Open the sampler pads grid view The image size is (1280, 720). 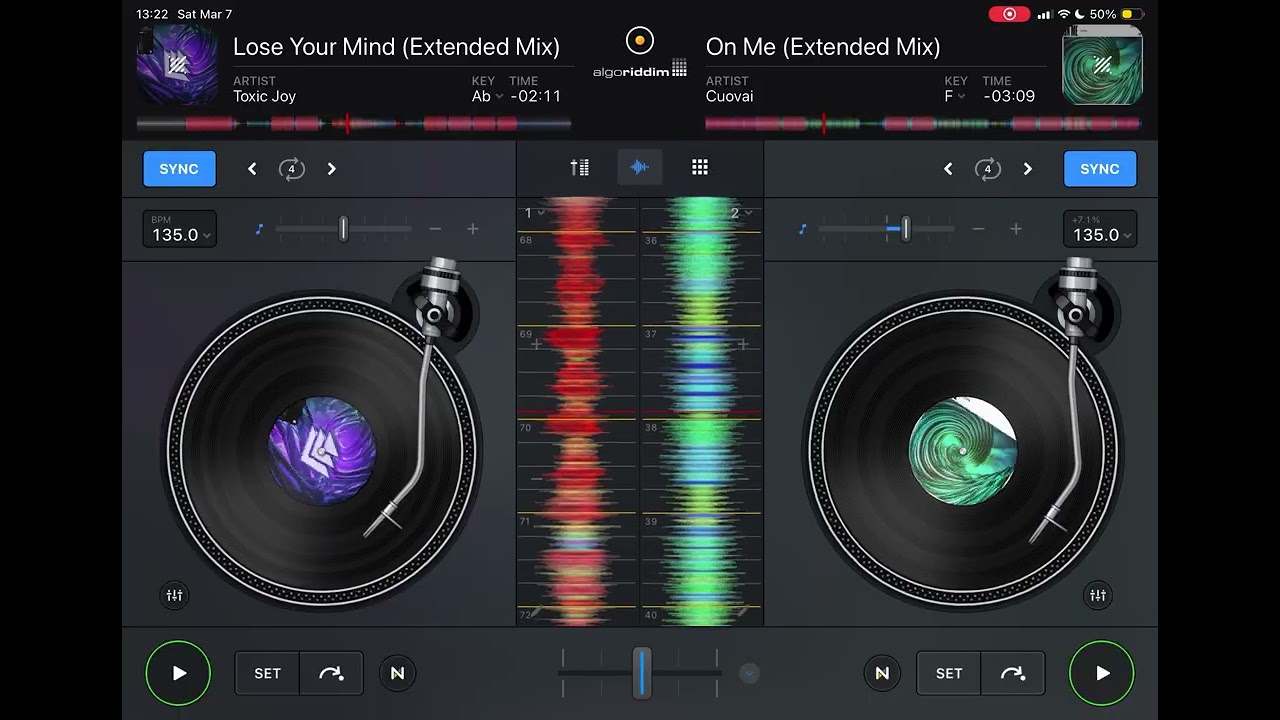pos(700,168)
